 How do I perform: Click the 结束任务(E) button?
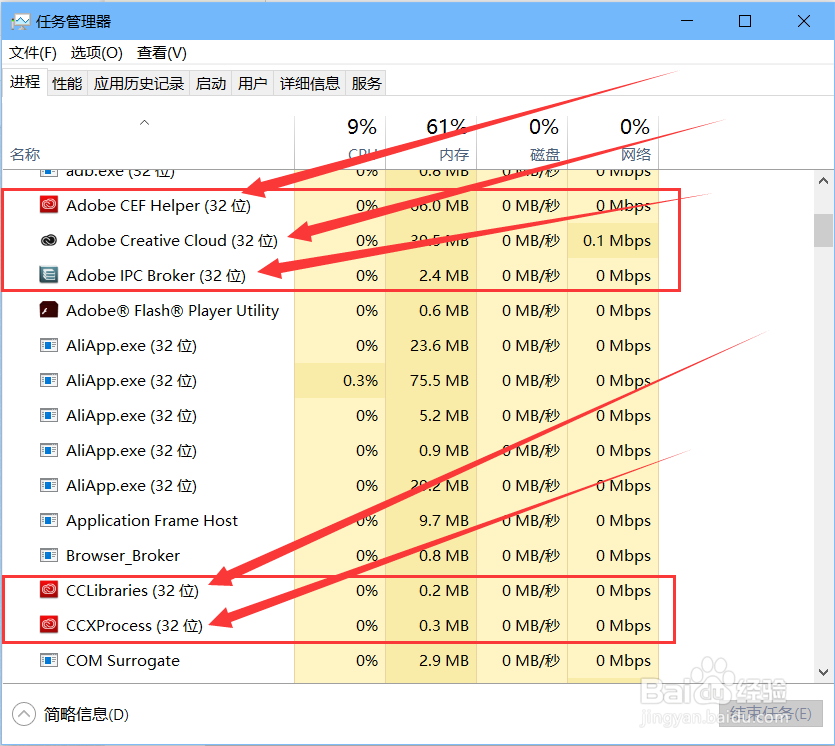771,713
